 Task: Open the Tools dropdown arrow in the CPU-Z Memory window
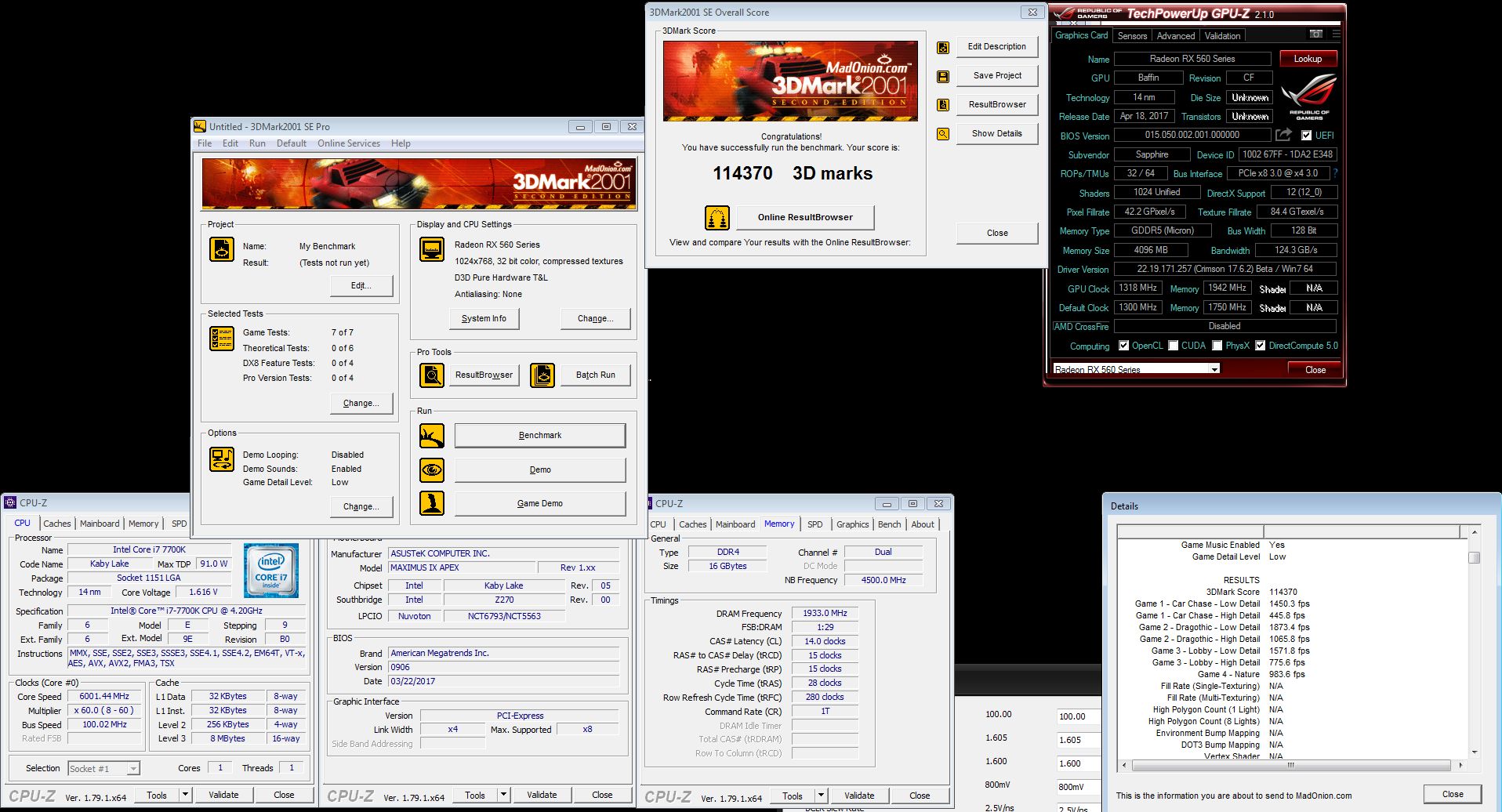tap(821, 796)
